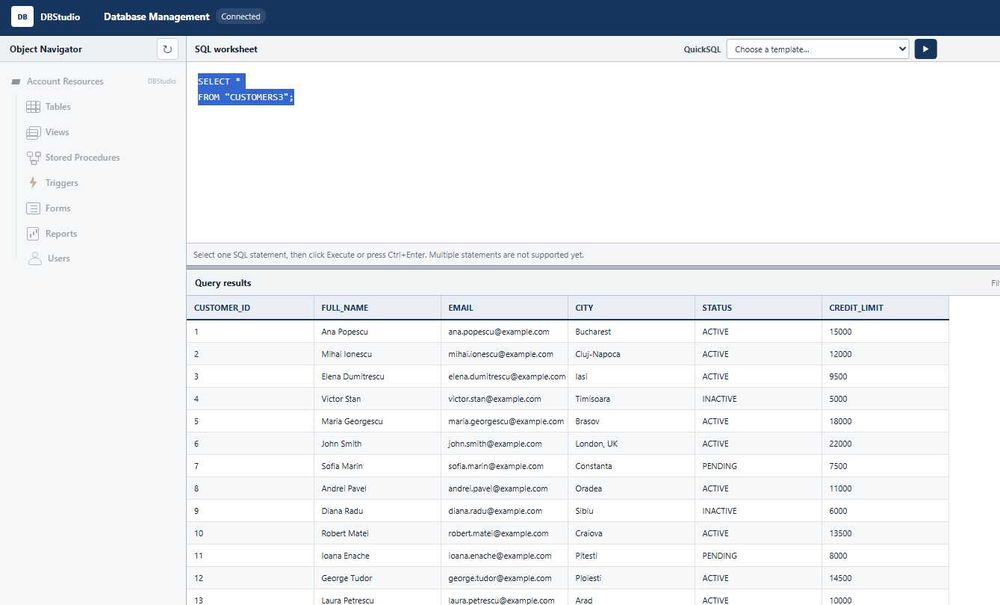This screenshot has width=1000, height=605.
Task: Select the Ana Popescu name cell
Action: pyautogui.click(x=377, y=332)
